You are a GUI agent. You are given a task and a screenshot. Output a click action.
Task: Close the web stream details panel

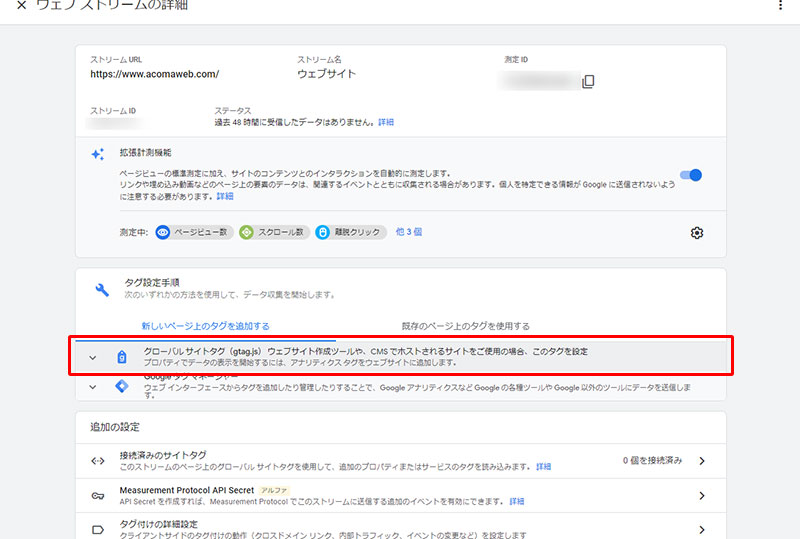(x=21, y=6)
